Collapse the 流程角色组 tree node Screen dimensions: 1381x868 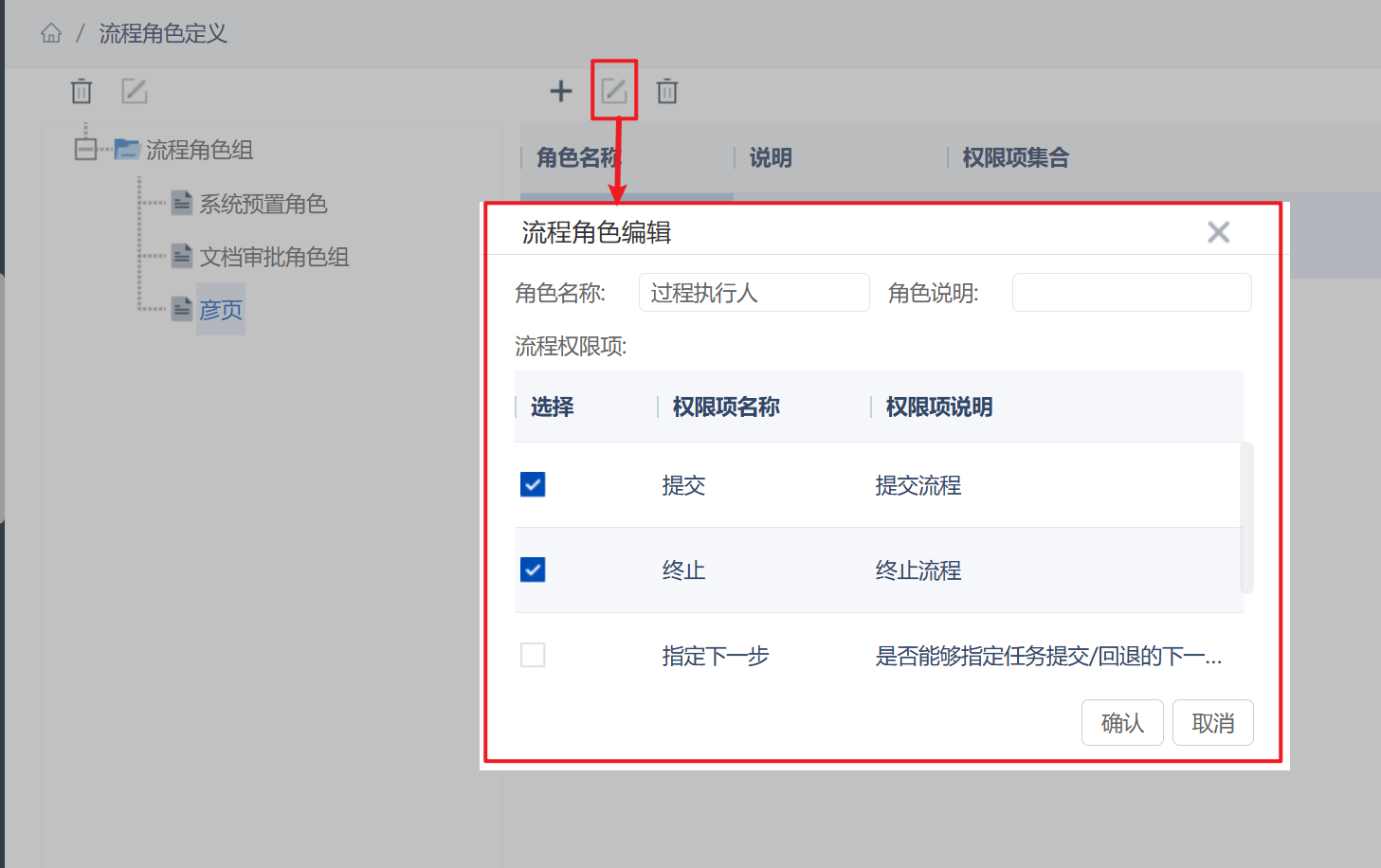click(x=86, y=150)
